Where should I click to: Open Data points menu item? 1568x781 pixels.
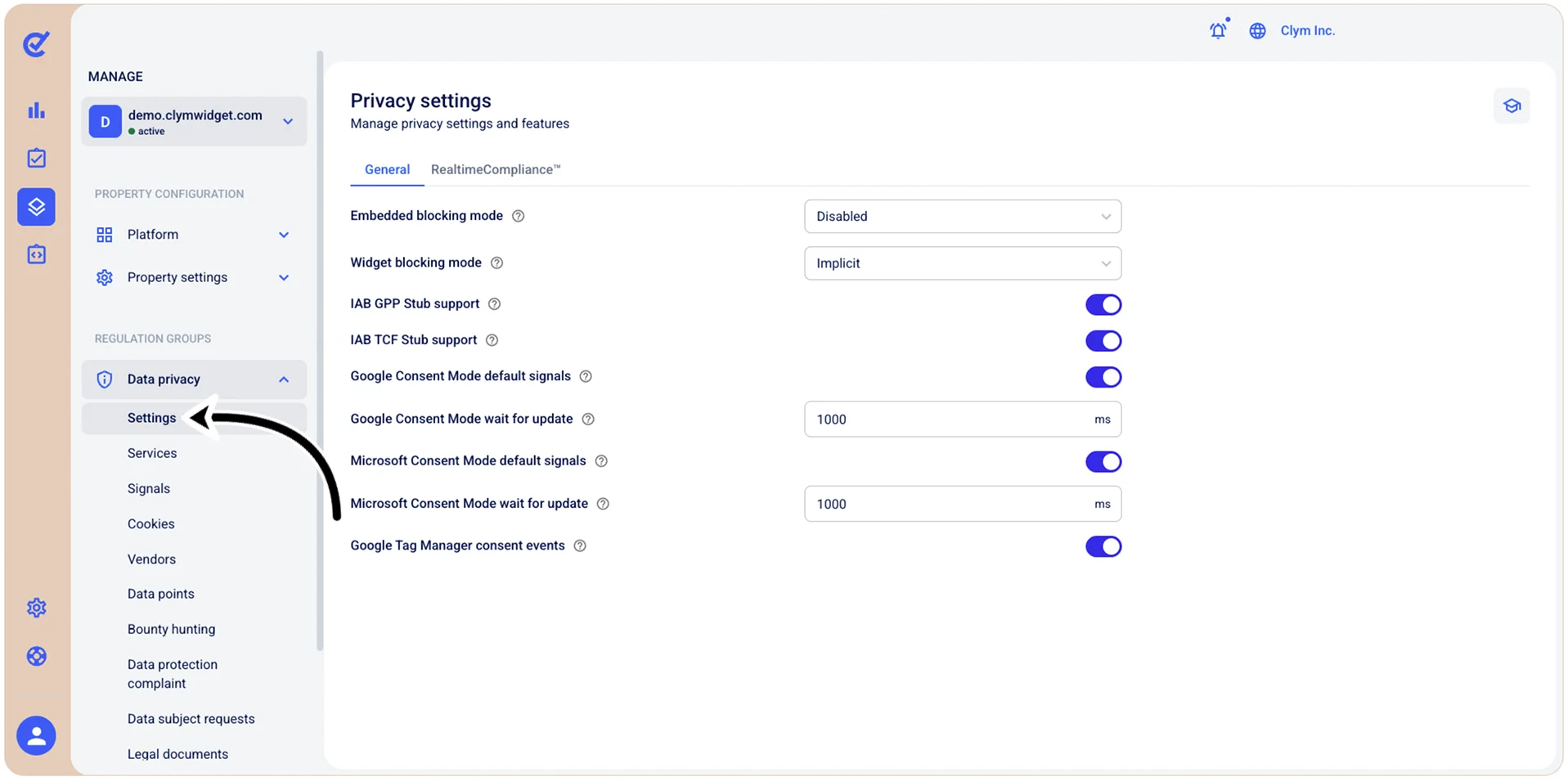point(161,594)
